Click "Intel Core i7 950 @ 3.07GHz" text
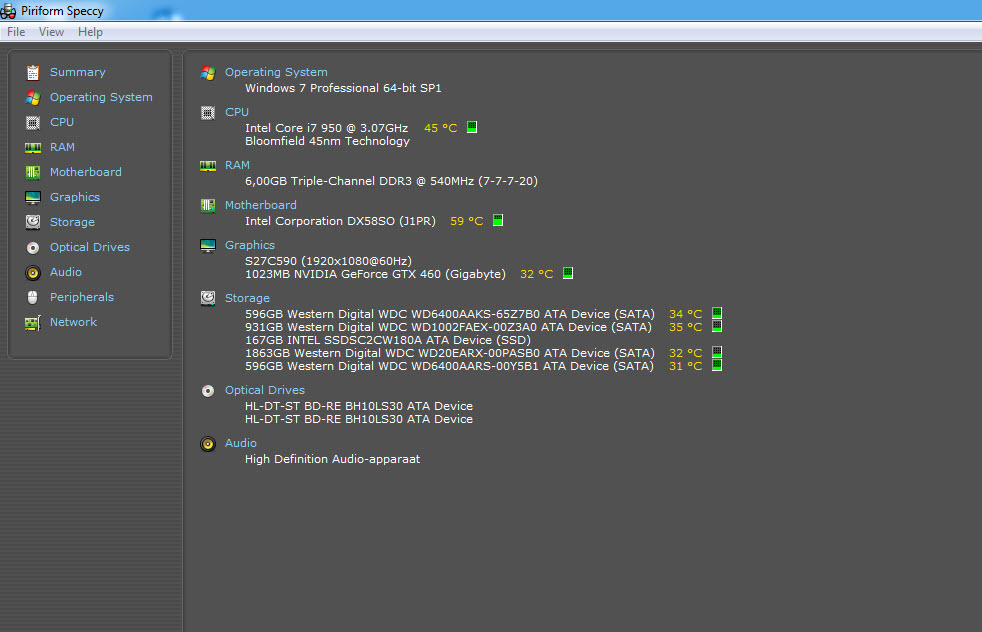The image size is (982, 632). click(326, 128)
